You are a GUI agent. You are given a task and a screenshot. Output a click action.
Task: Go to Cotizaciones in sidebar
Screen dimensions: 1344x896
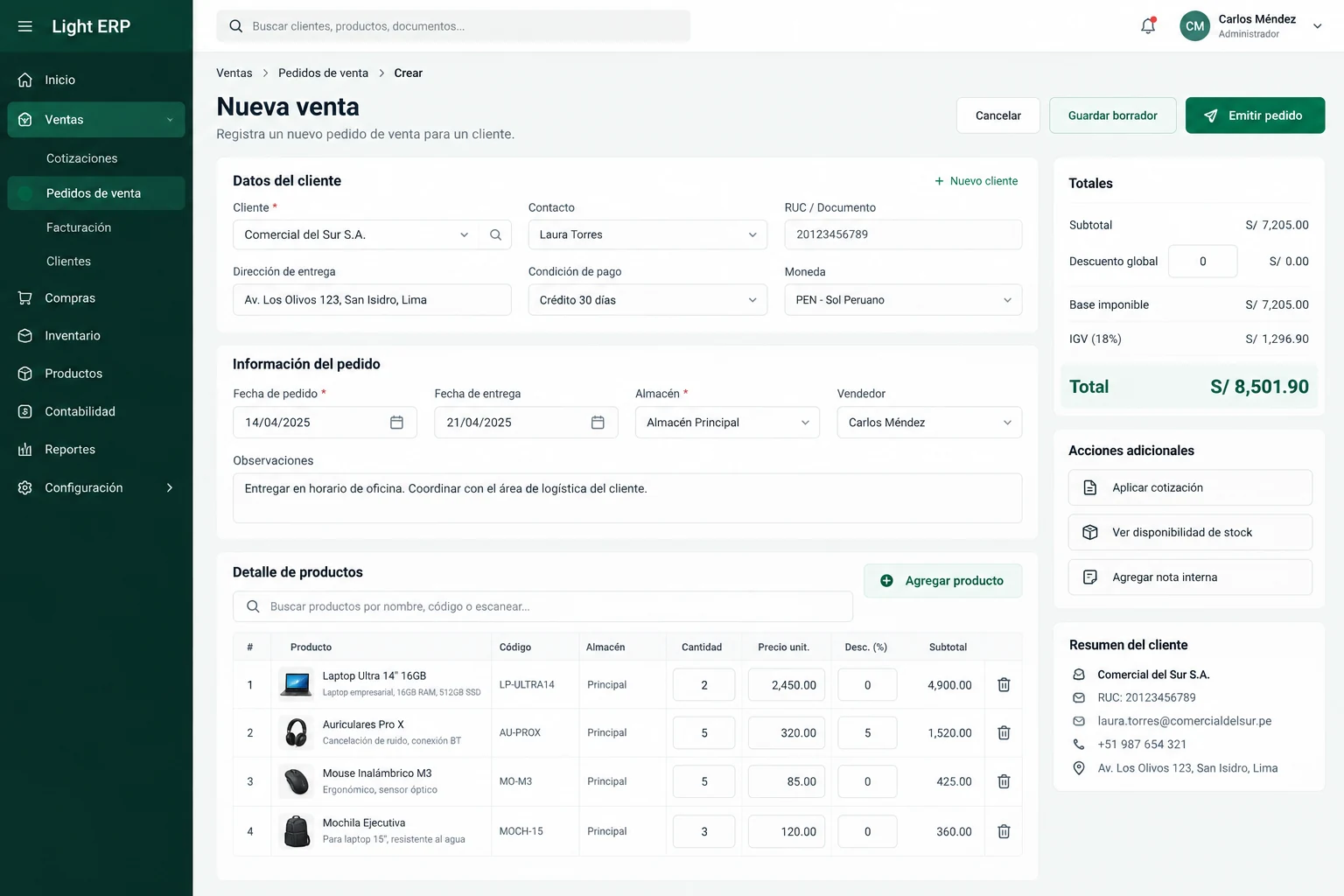(x=81, y=158)
